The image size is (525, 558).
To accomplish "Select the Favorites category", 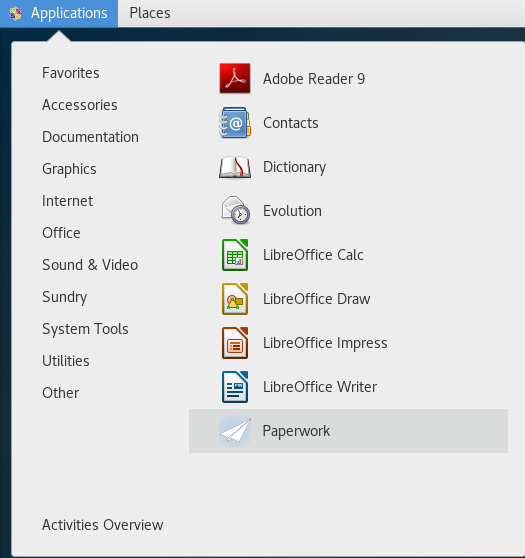I will (x=71, y=73).
